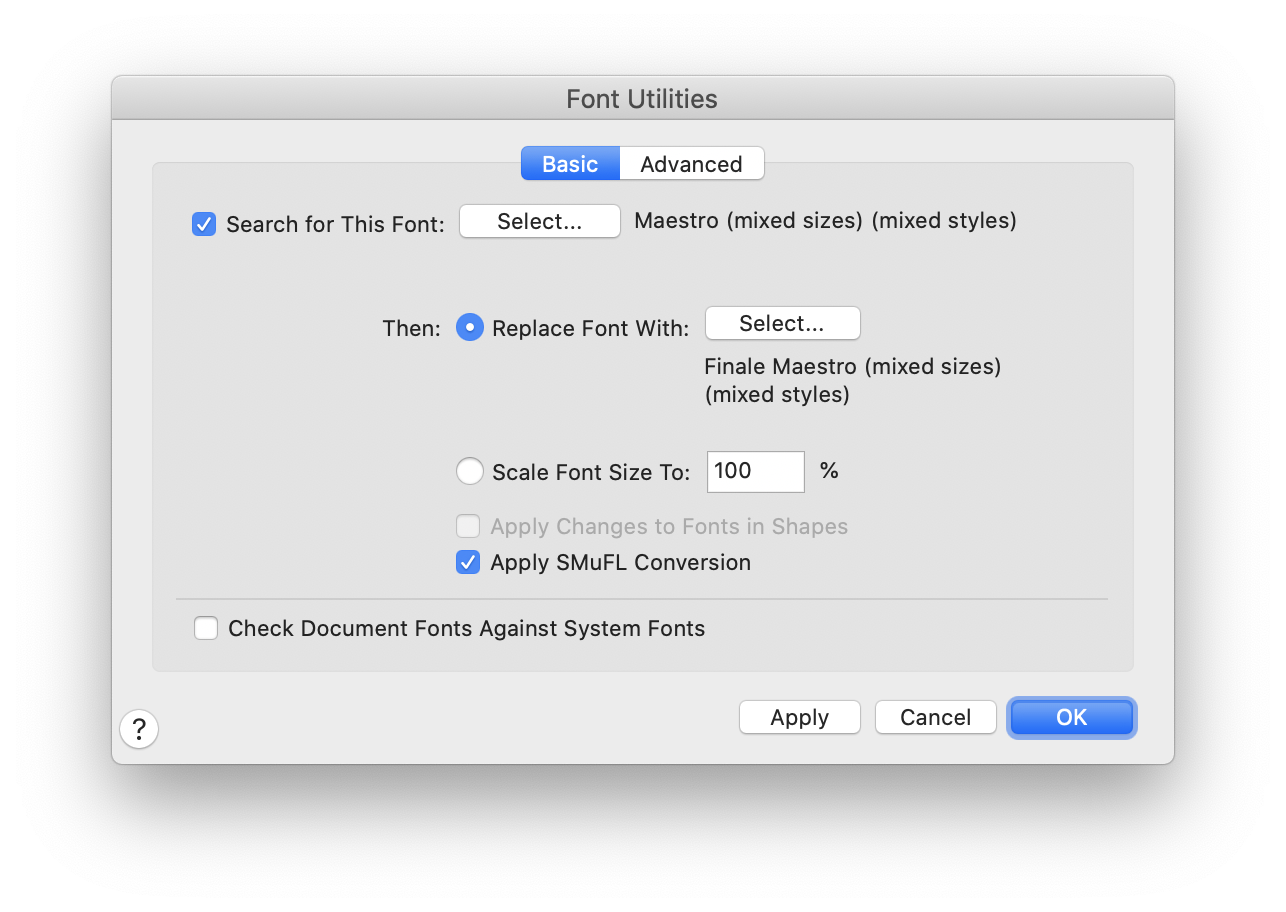Select the Basic tab
The height and width of the screenshot is (912, 1286).
tap(569, 163)
